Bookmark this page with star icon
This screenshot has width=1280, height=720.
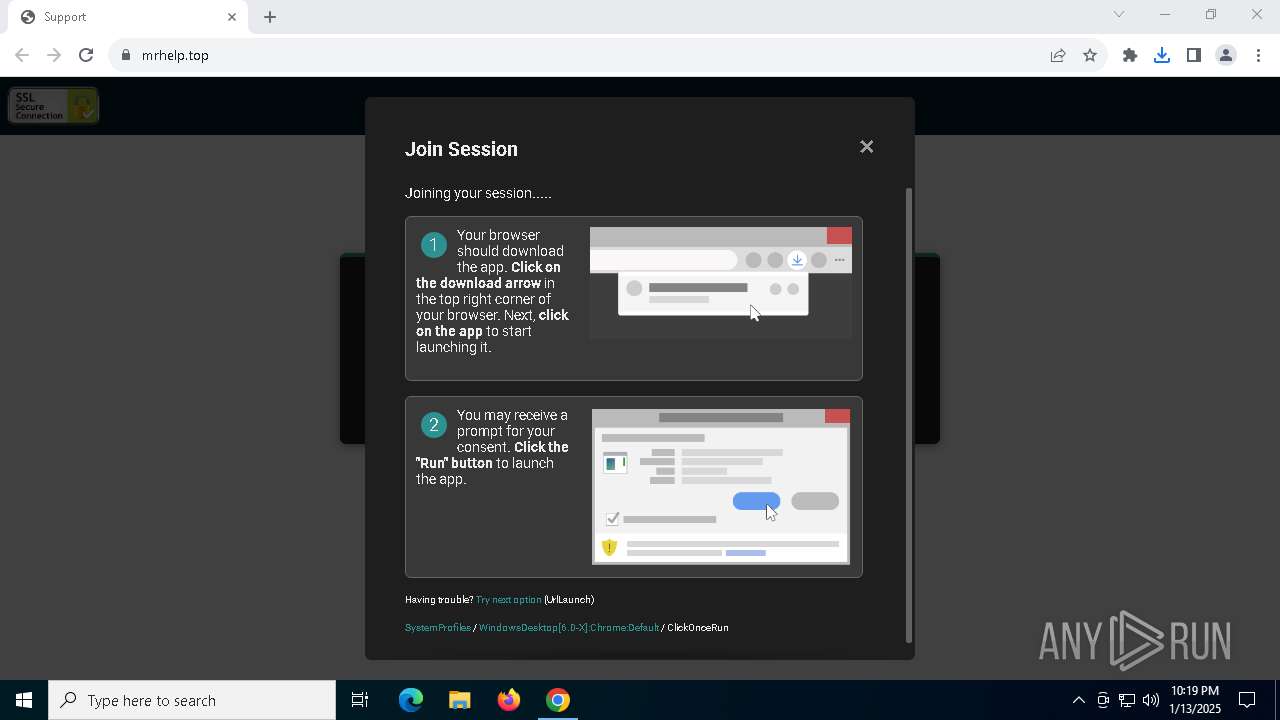[x=1090, y=55]
